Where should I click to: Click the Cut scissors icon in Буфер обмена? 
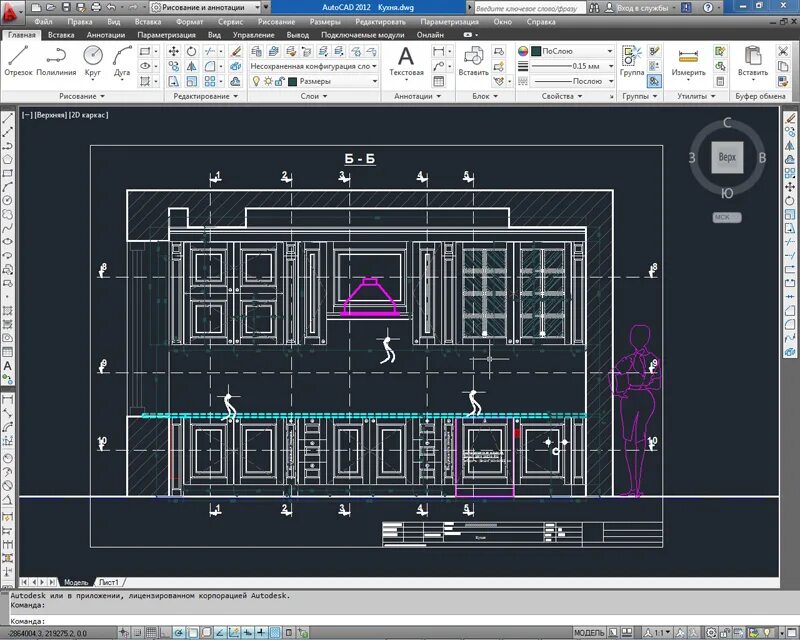click(x=783, y=51)
